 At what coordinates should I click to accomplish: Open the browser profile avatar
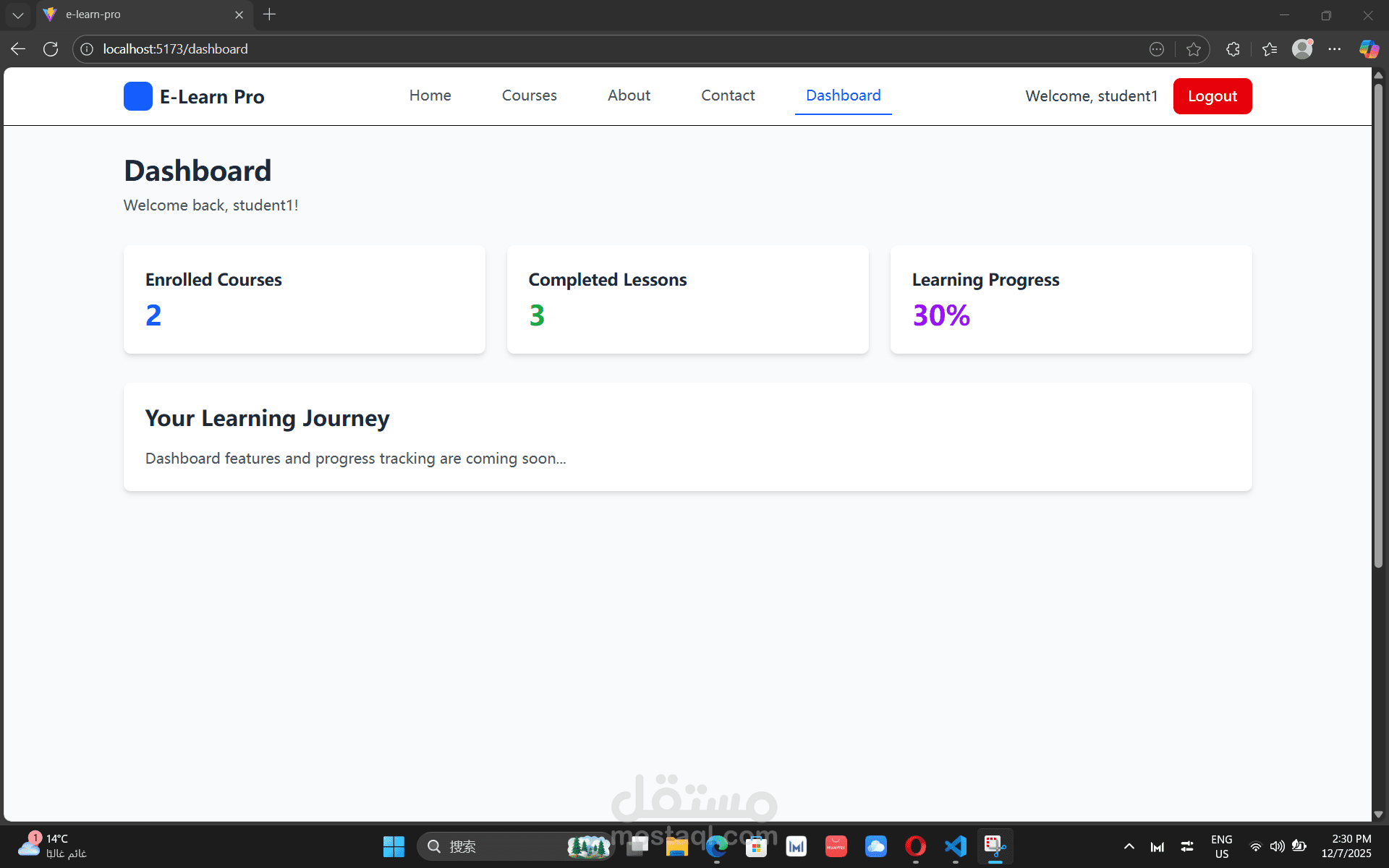click(1302, 49)
